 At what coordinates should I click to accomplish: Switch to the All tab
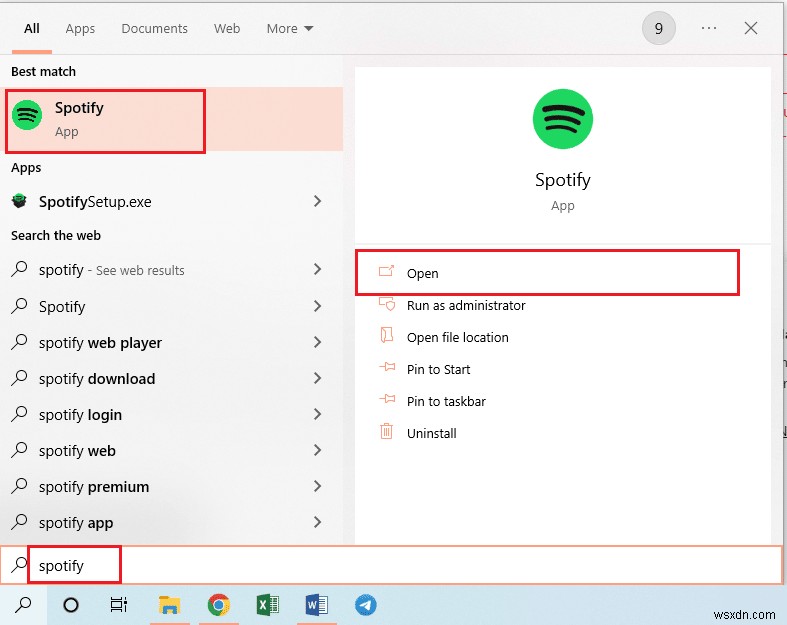tap(32, 29)
